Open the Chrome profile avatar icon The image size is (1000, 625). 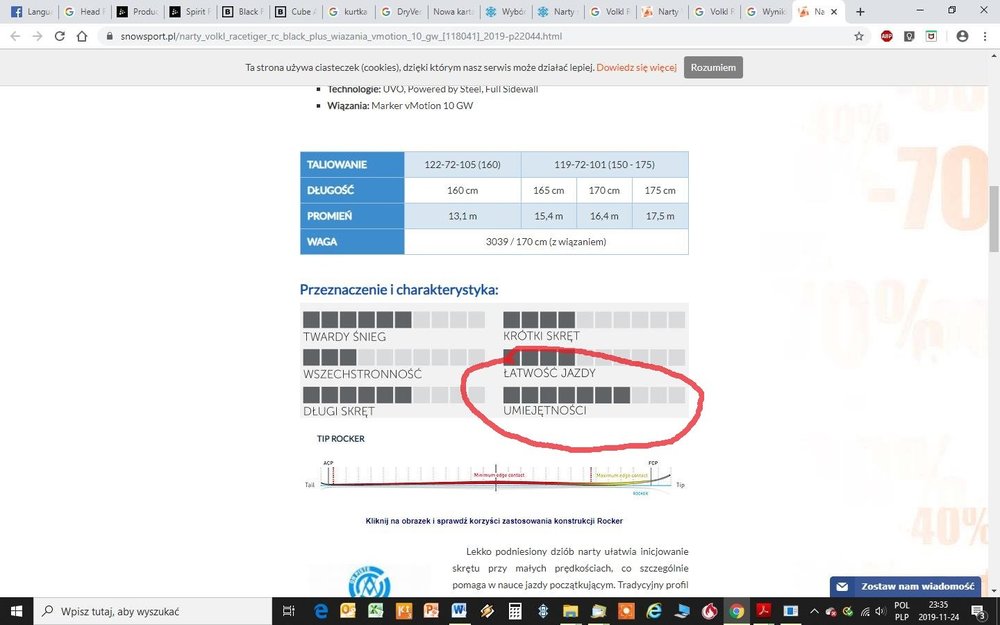[x=962, y=36]
